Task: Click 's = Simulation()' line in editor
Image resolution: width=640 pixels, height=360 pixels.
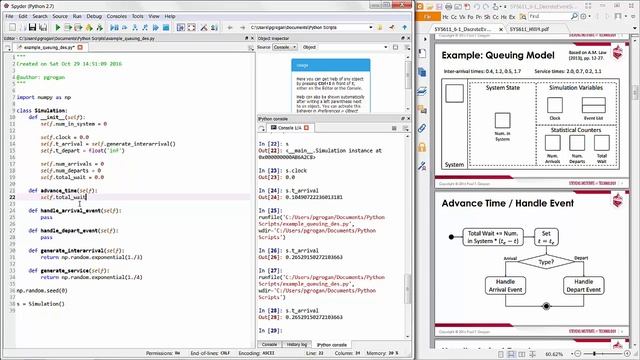Action: click(x=40, y=304)
